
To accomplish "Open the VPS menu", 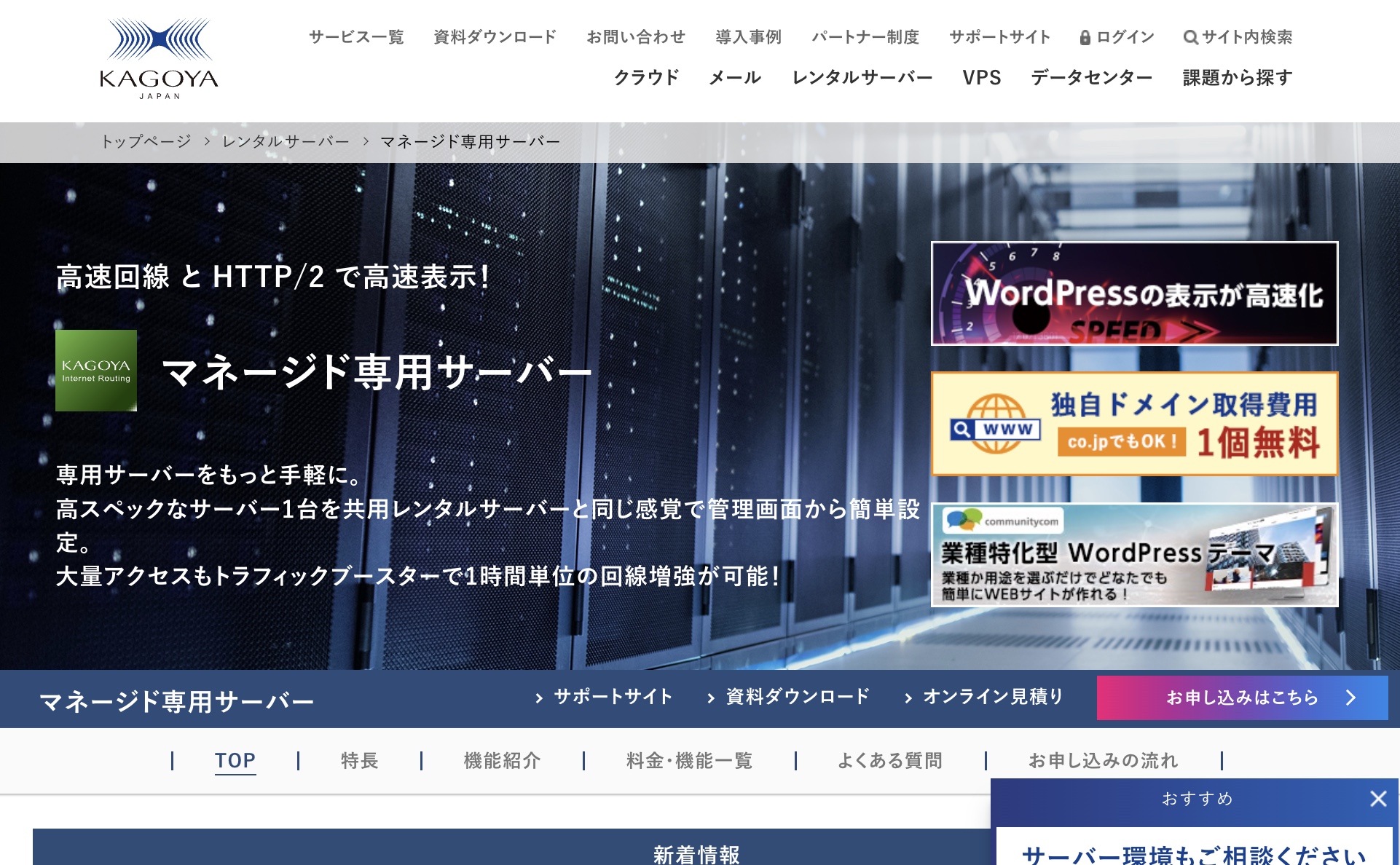I will pyautogui.click(x=981, y=77).
